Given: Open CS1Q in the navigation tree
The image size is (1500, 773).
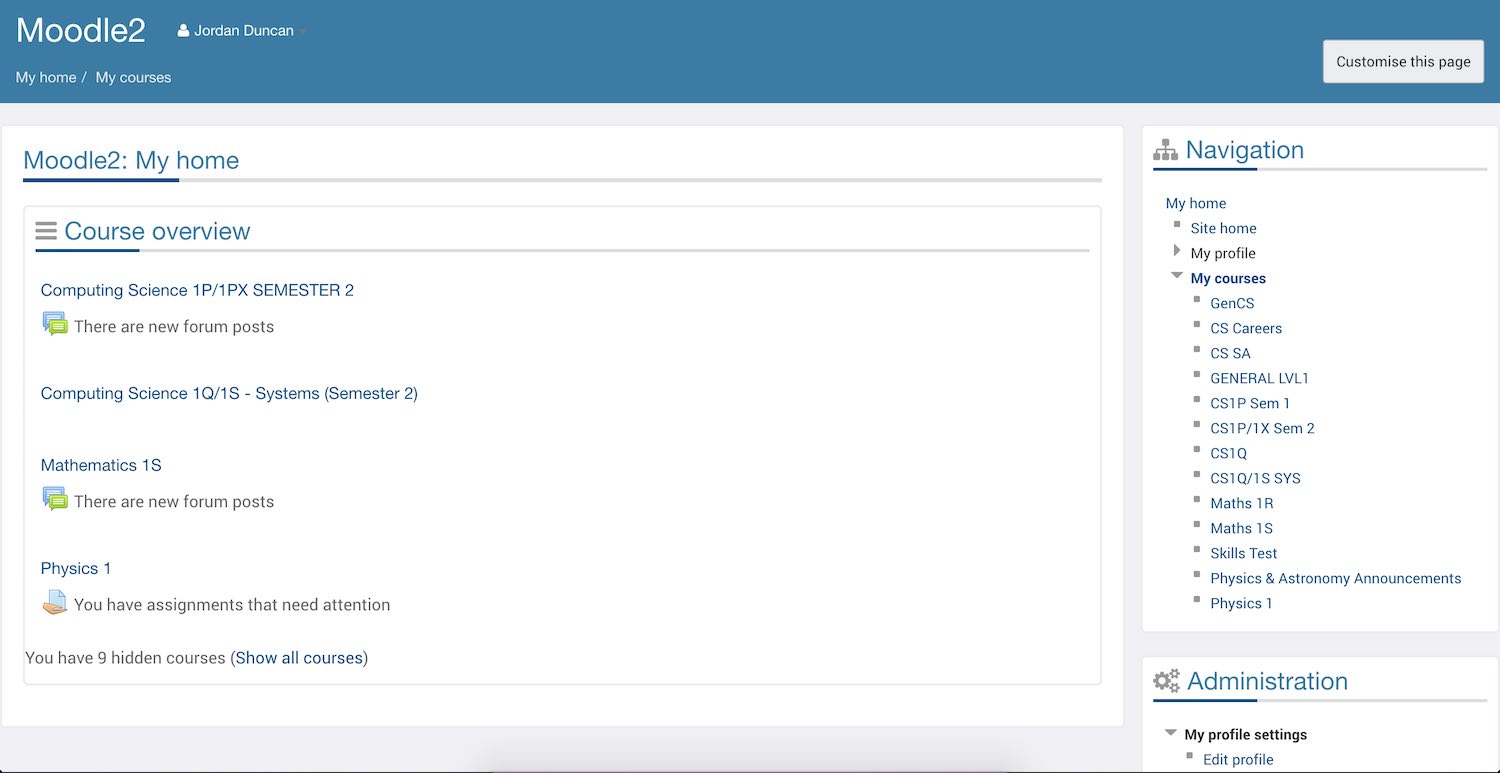Looking at the screenshot, I should tap(1228, 453).
